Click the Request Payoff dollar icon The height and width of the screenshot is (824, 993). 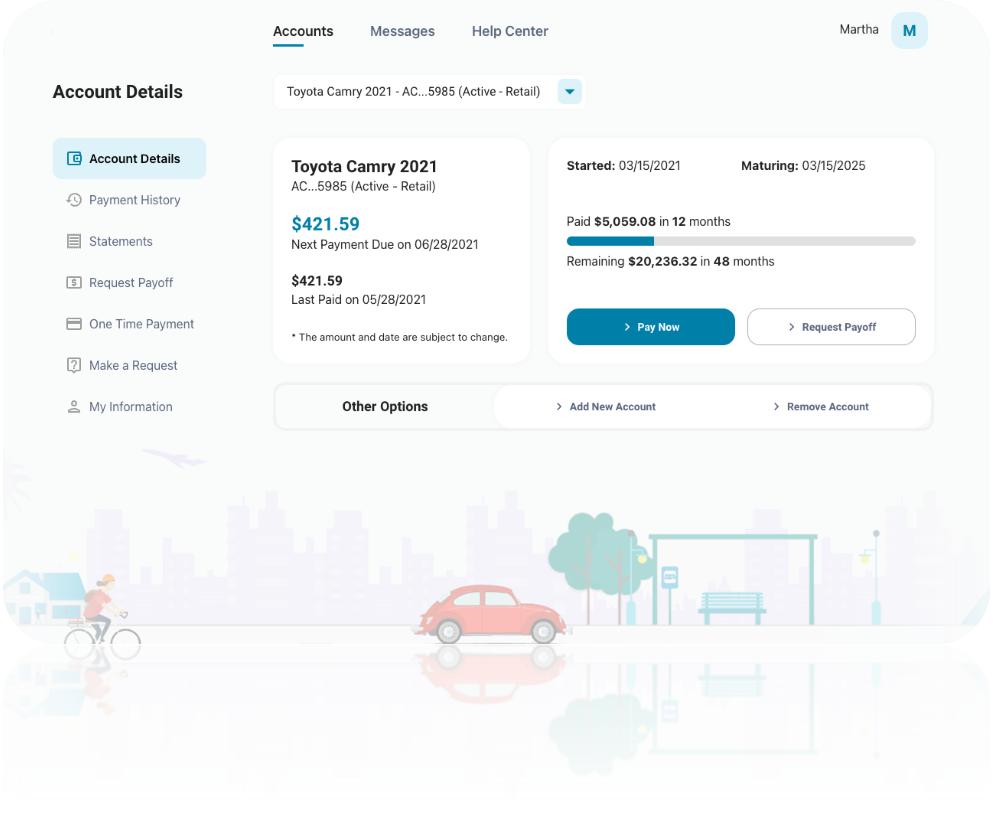pyautogui.click(x=74, y=283)
